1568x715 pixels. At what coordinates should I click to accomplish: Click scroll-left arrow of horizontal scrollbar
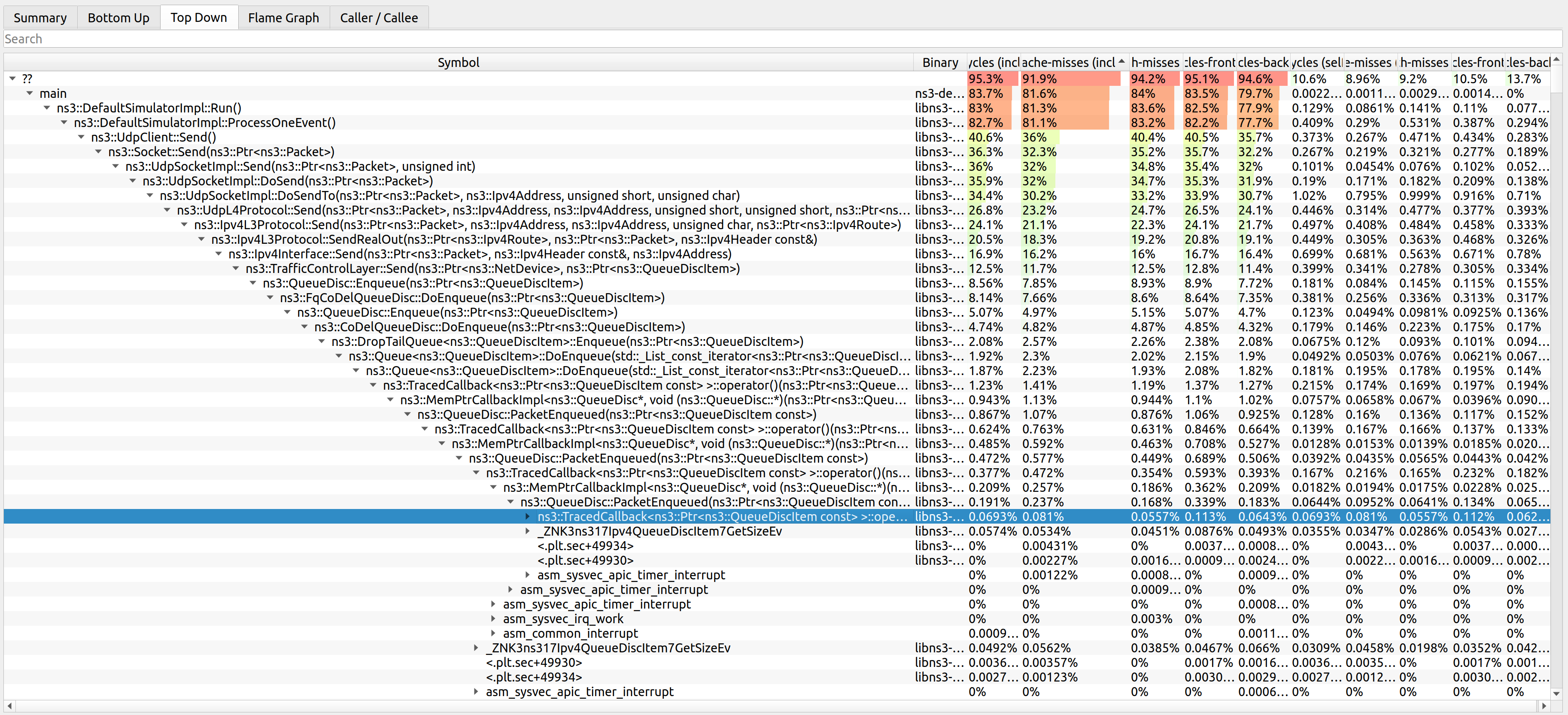[x=9, y=706]
